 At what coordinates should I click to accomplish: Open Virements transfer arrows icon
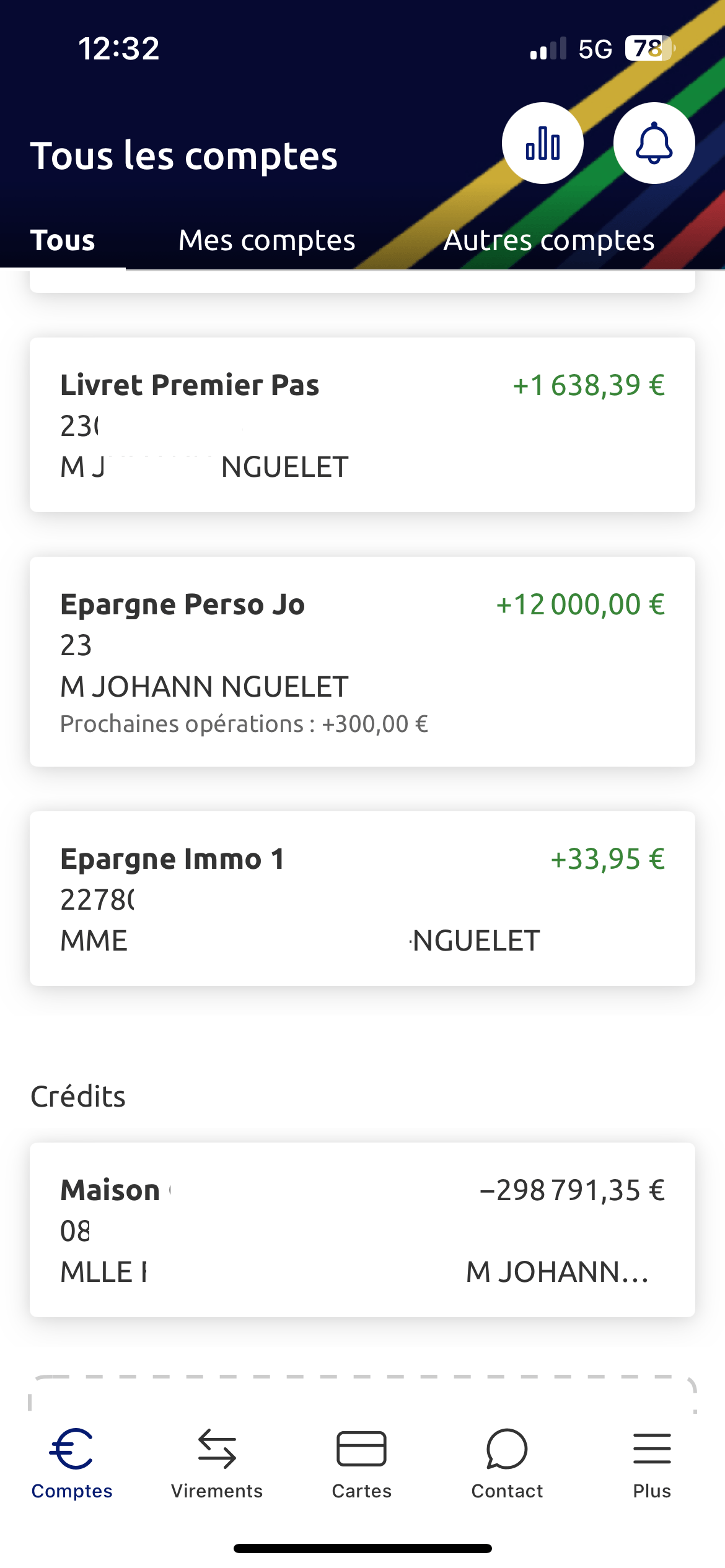pyautogui.click(x=217, y=1449)
